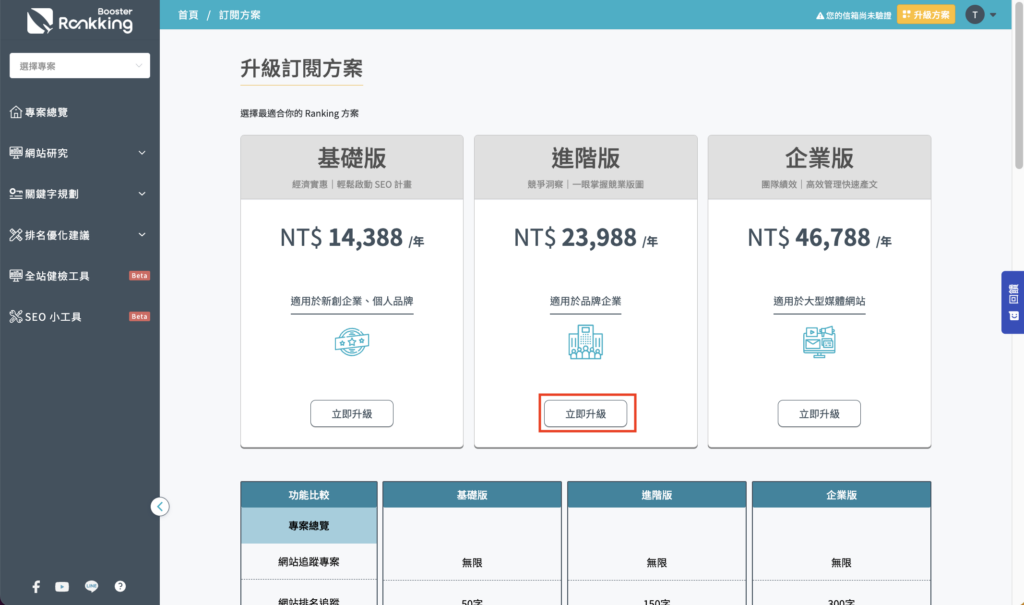The image size is (1024, 605).
Task: Click 立即升級 for the 進階版 plan
Action: pos(585,413)
